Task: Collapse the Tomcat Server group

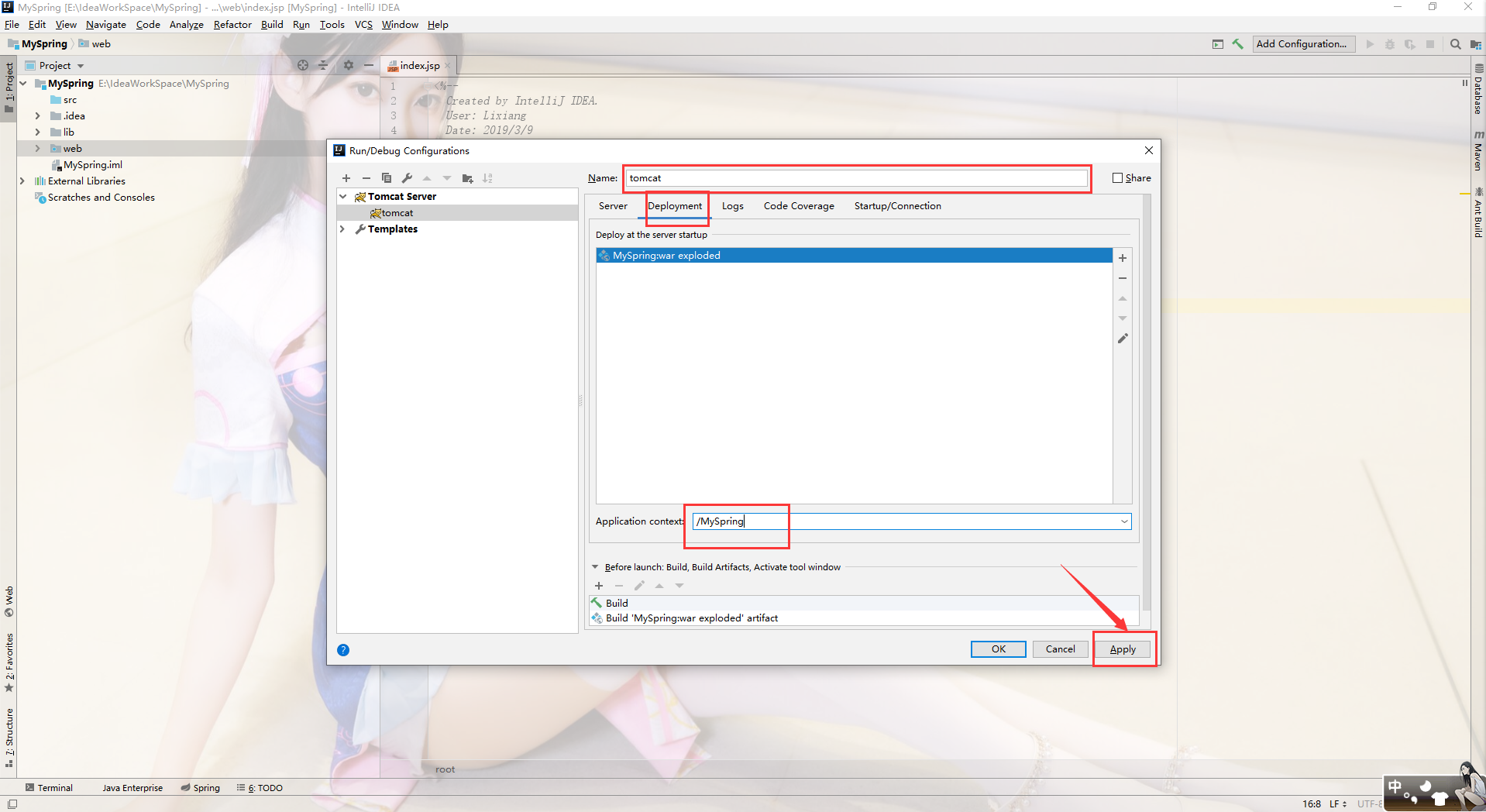Action: [x=343, y=197]
